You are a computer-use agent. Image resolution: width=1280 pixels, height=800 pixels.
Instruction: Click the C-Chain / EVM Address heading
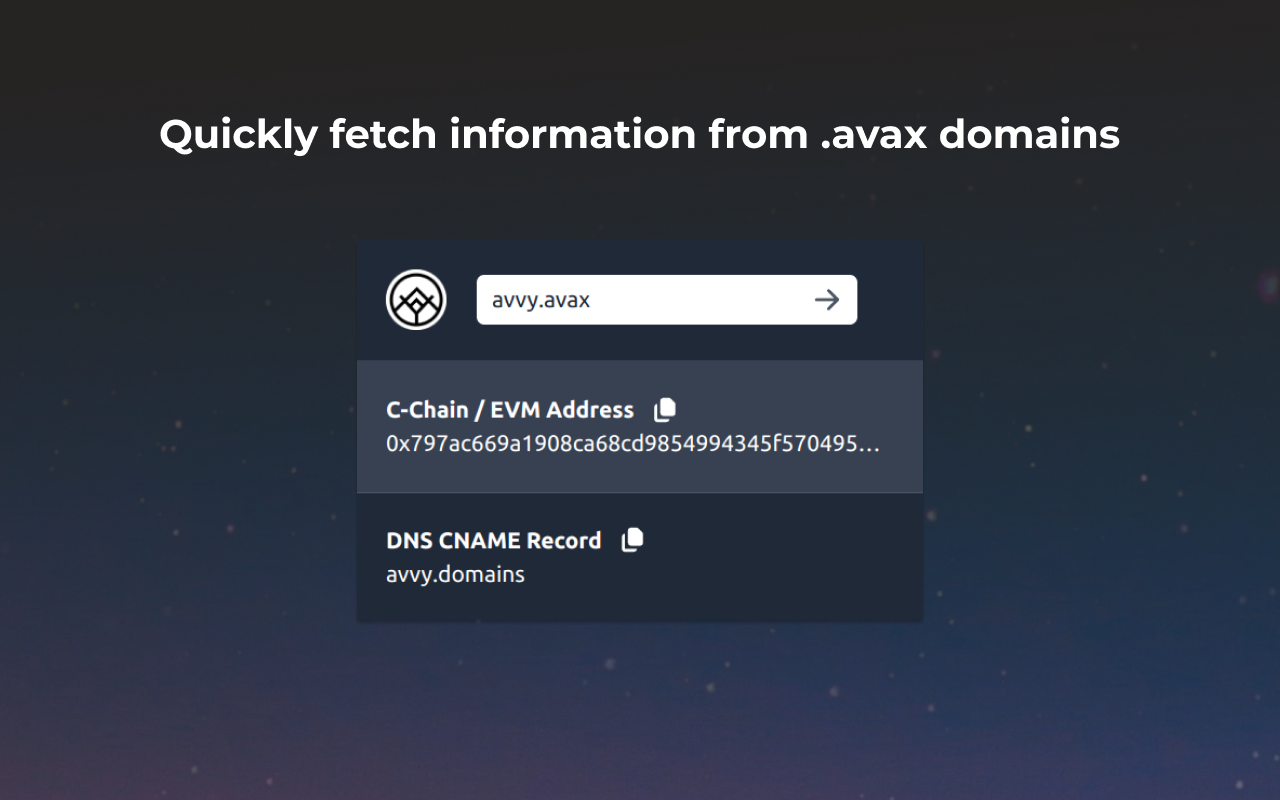click(510, 409)
